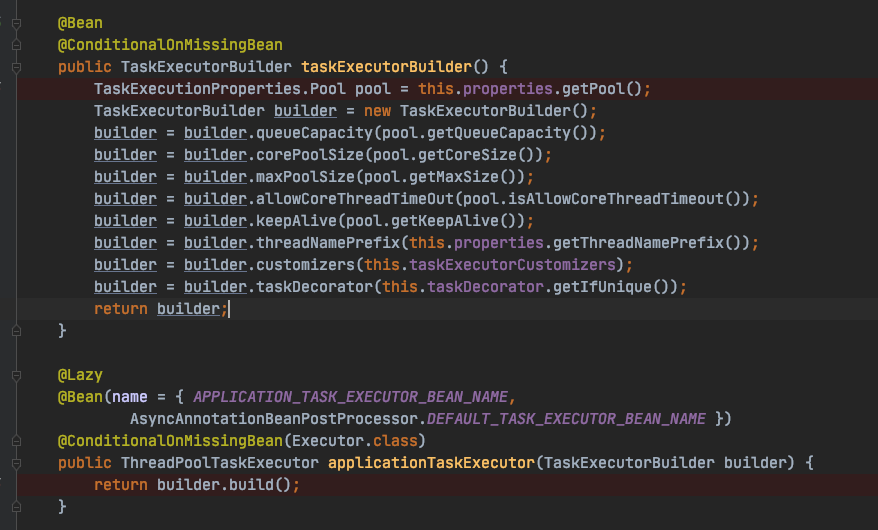This screenshot has width=878, height=530.
Task: Collapse the taskExecutorBuilder method fold handle
Action: click(x=16, y=67)
